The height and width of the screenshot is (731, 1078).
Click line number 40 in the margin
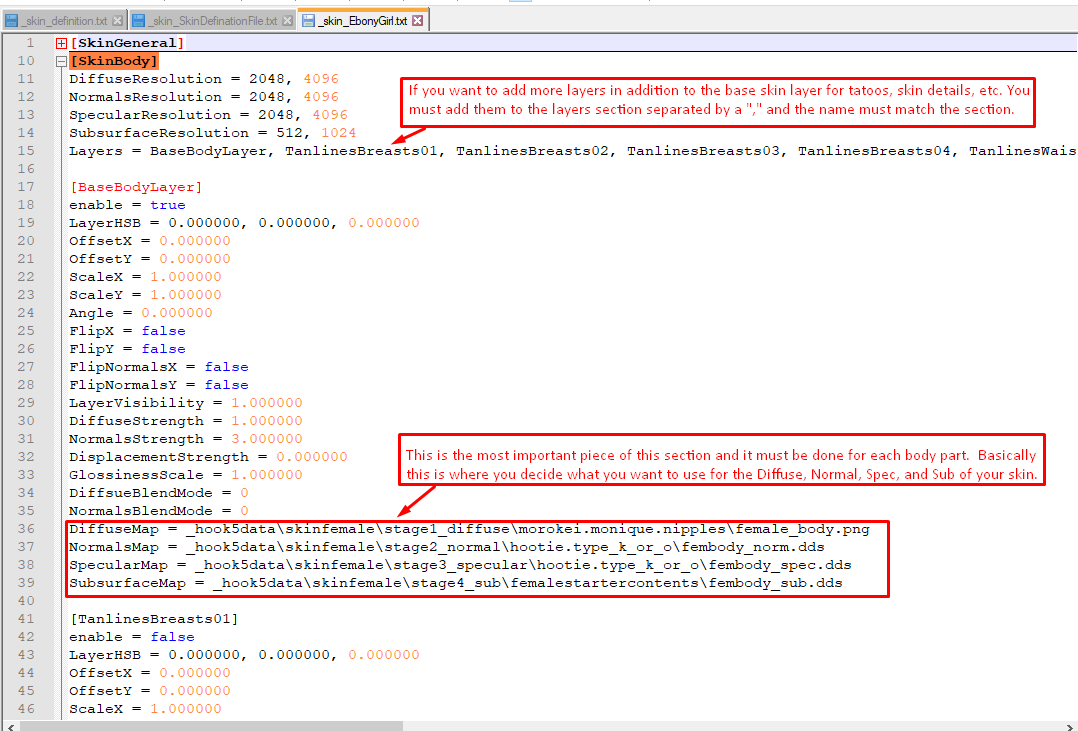click(x=26, y=600)
